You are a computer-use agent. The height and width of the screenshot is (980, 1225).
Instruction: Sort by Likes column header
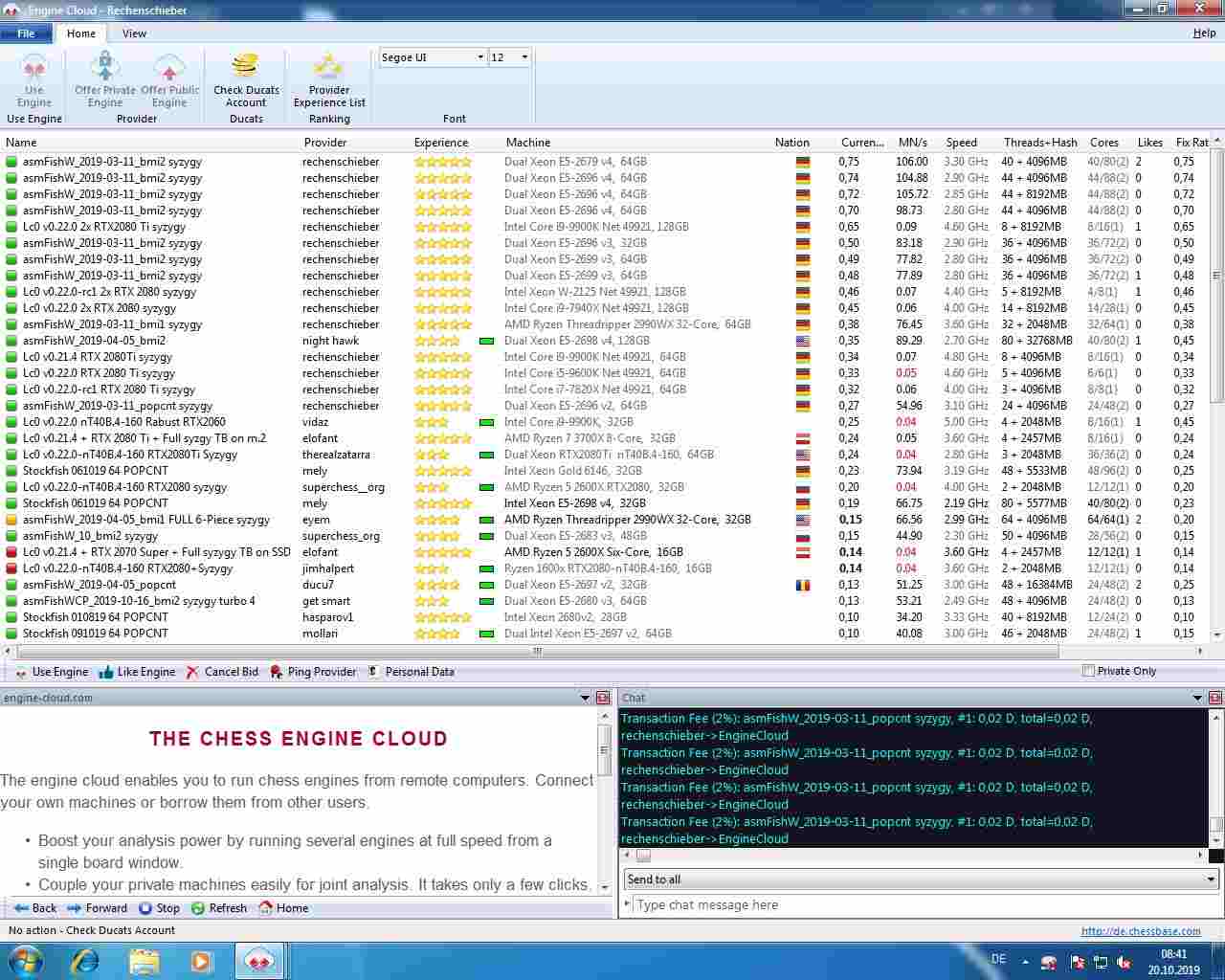point(1150,143)
